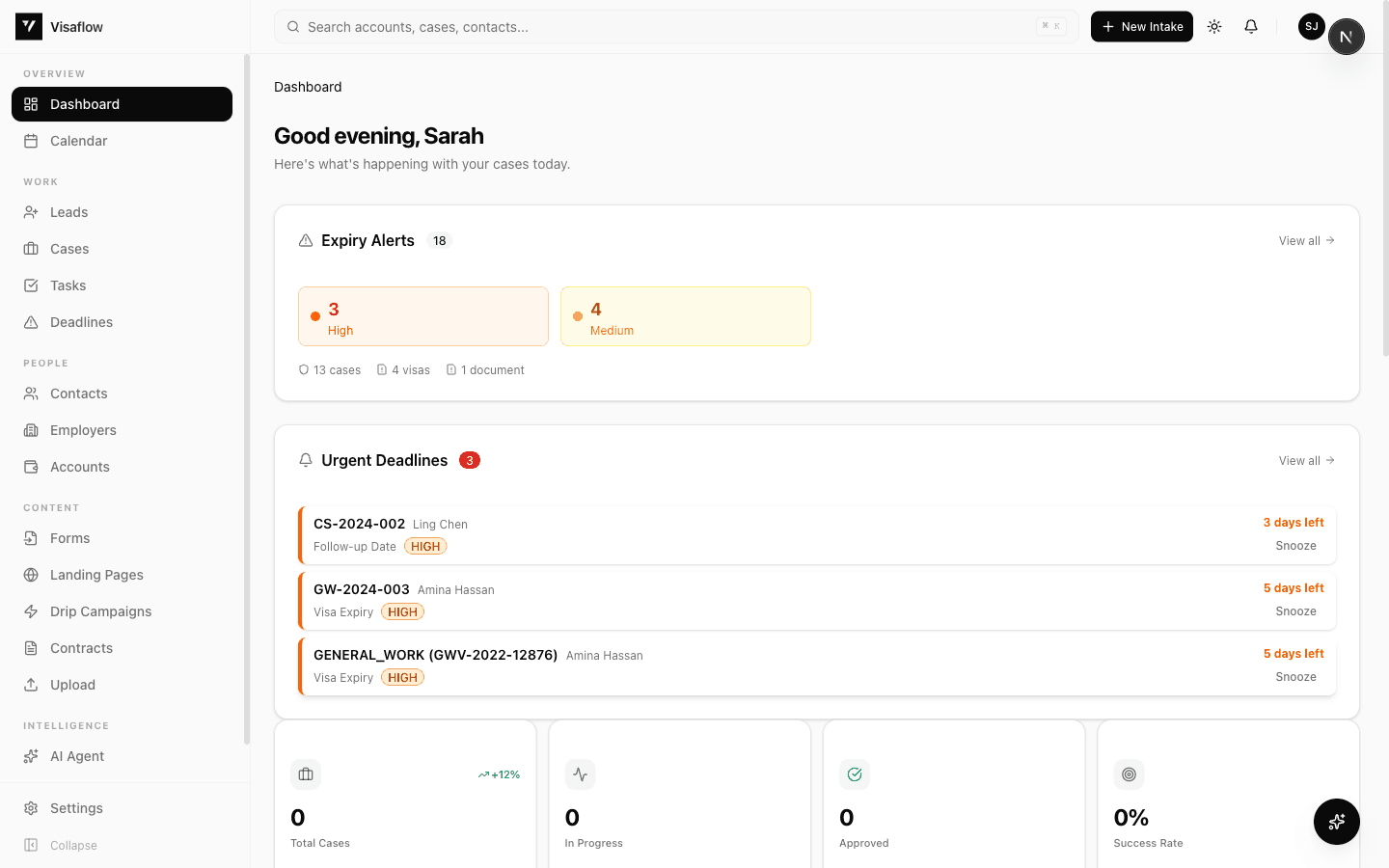The image size is (1389, 868).
Task: Open Drip Campaigns via lightning icon
Action: [x=32, y=610]
